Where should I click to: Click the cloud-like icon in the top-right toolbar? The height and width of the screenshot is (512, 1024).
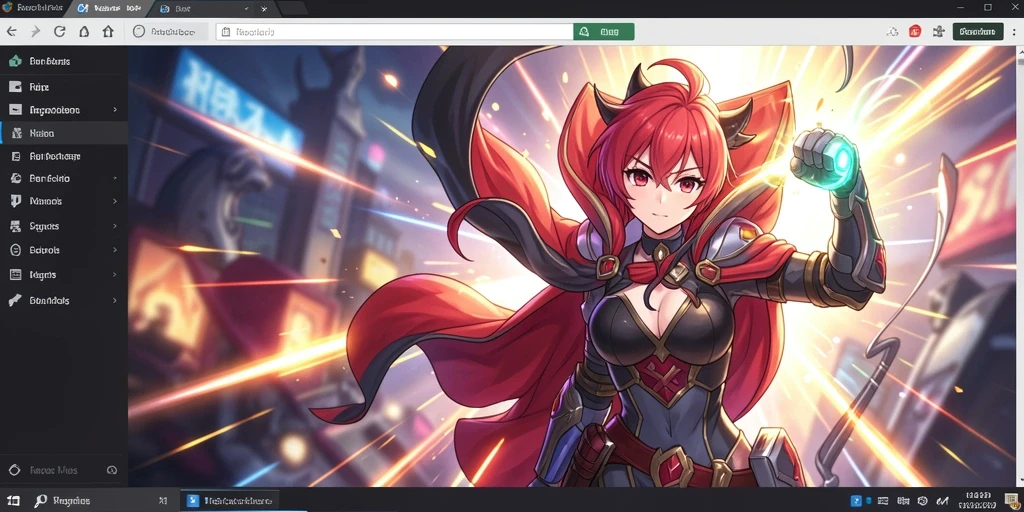click(x=893, y=31)
